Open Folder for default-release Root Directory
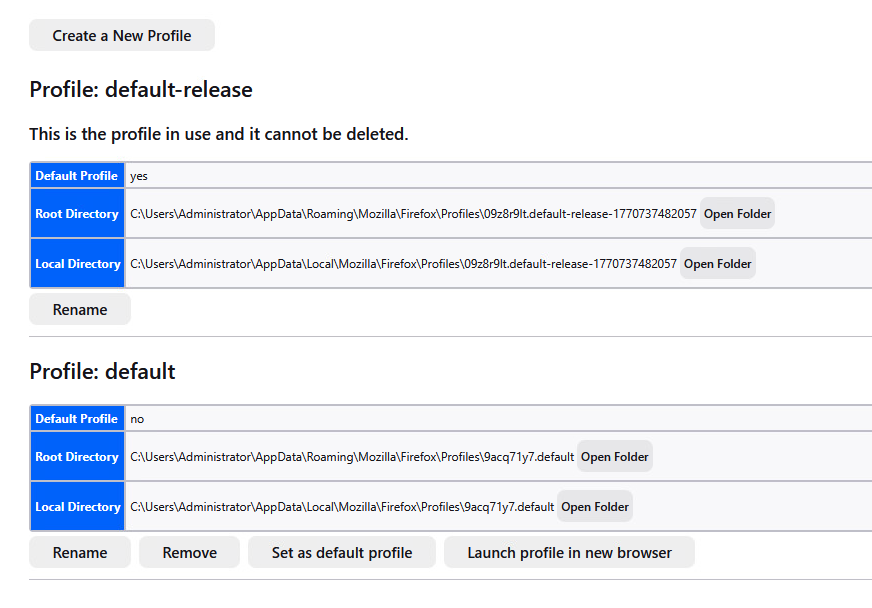 (x=737, y=214)
